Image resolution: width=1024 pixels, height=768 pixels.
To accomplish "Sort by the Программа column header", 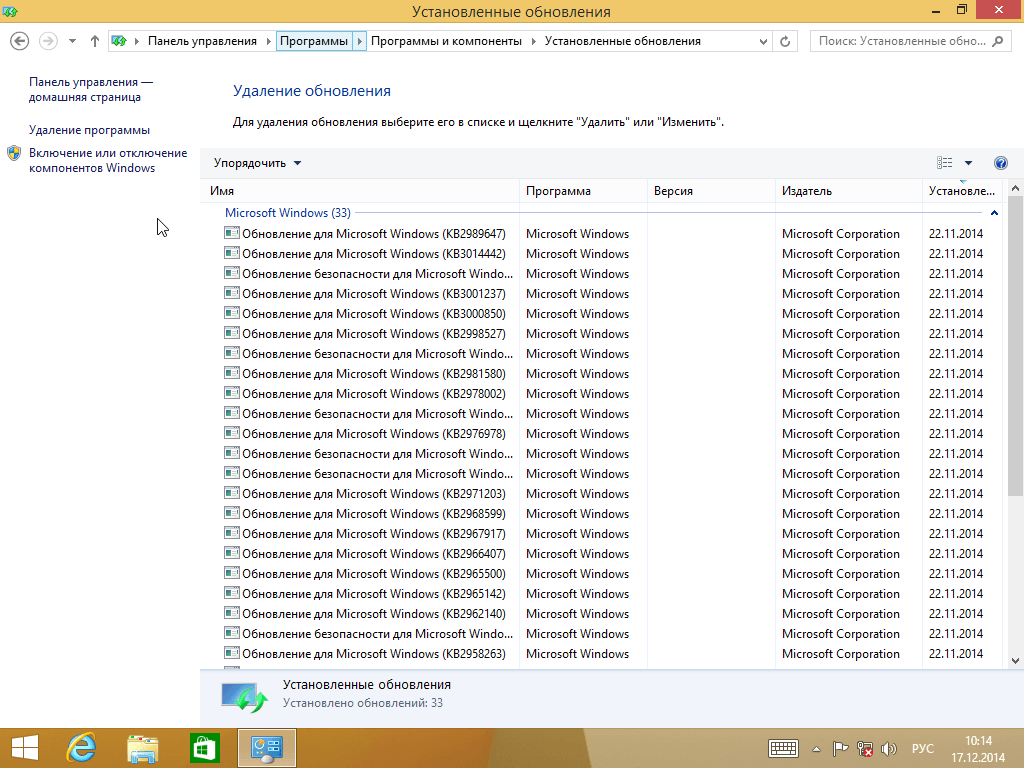I will point(583,191).
